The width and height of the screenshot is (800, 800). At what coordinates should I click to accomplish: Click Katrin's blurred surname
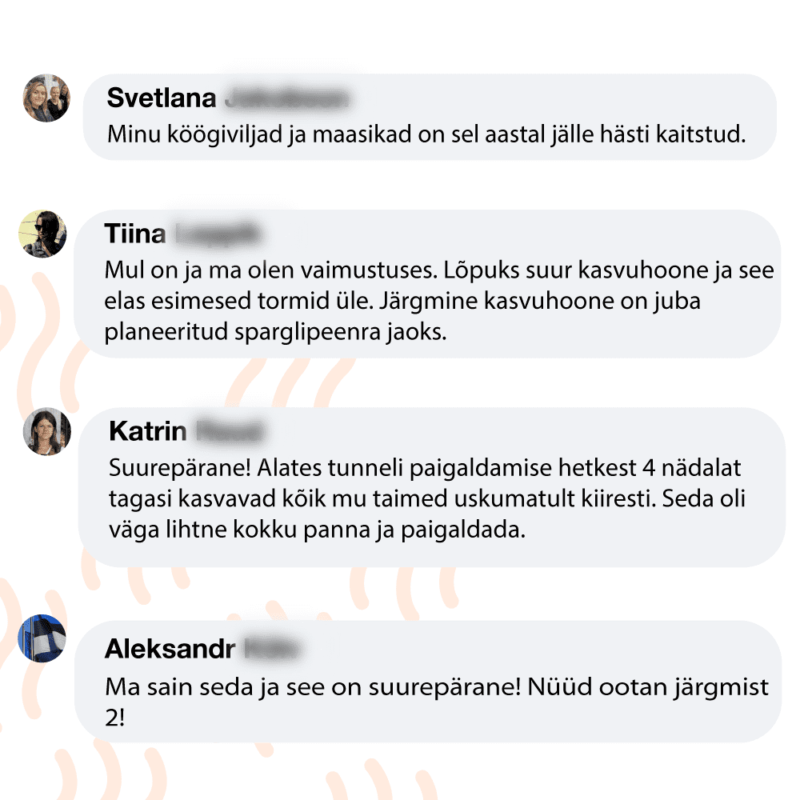tap(230, 432)
